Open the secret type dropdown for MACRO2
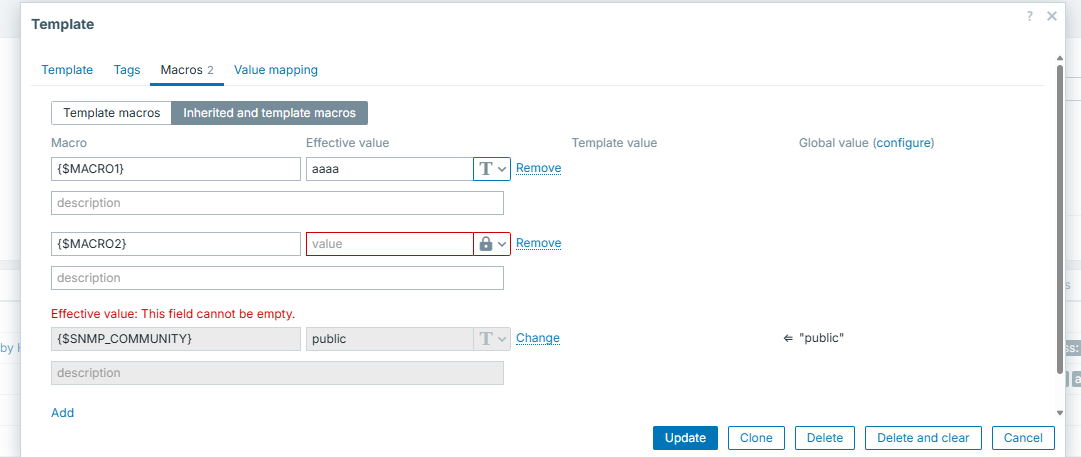Viewport: 1081px width, 457px height. point(492,244)
